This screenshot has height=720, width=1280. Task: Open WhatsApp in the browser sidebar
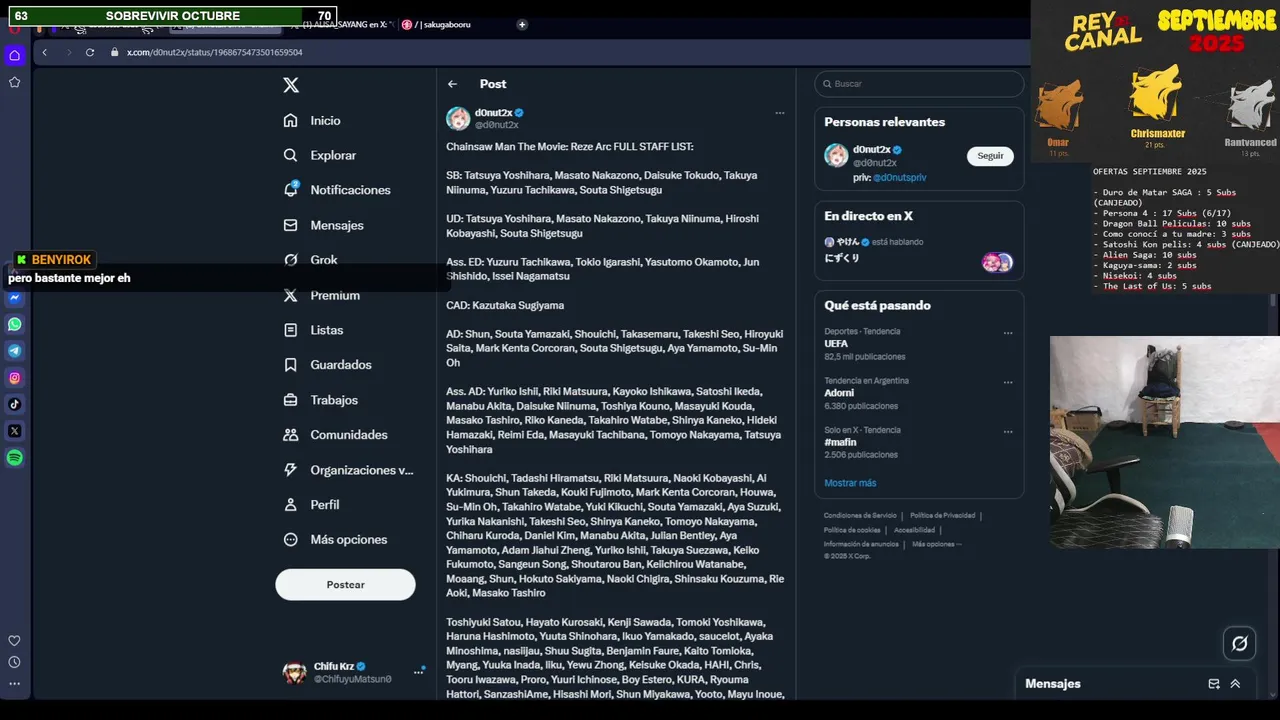[14, 324]
